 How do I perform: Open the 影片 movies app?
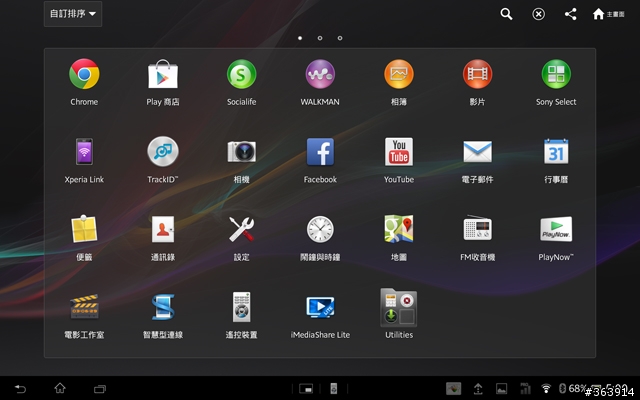coord(477,74)
